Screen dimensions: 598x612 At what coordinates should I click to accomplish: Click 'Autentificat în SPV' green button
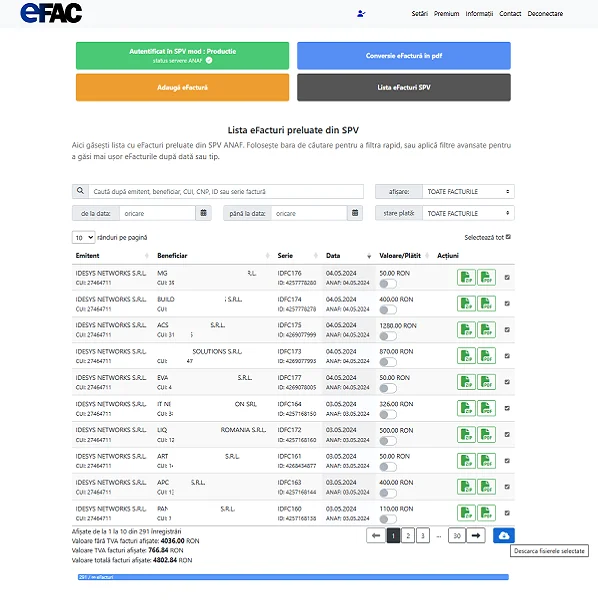[x=182, y=56]
